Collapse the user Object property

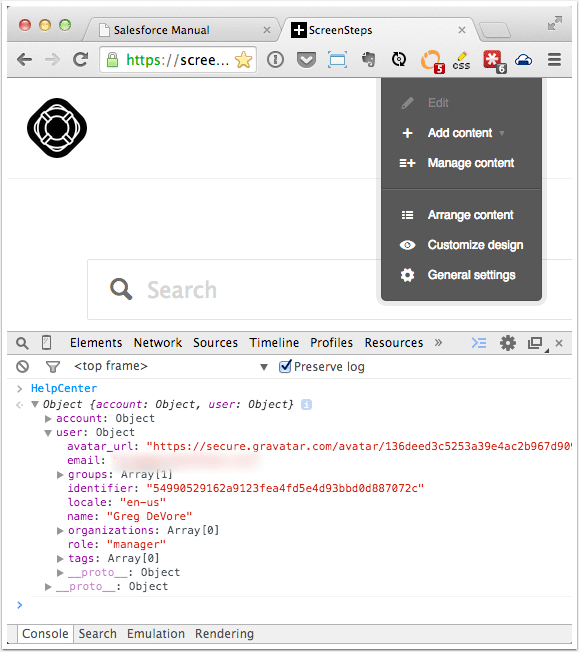pos(48,432)
